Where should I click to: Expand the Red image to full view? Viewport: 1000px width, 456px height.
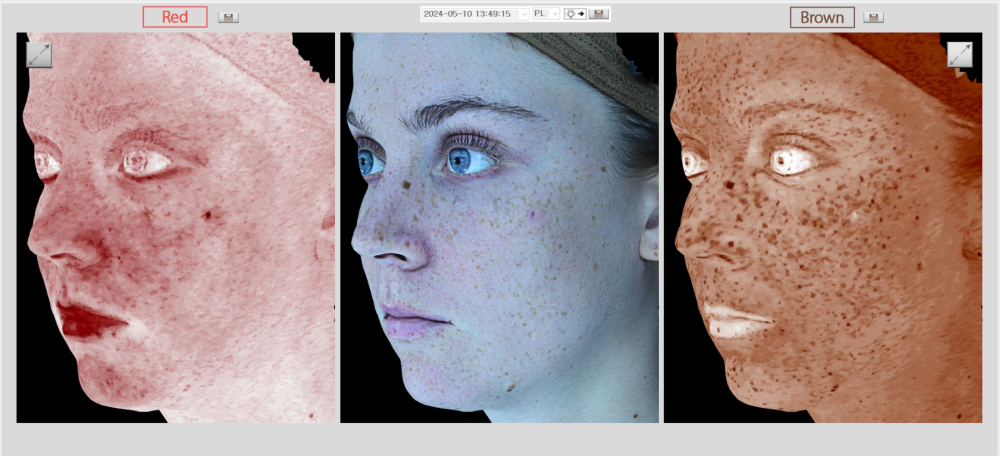39,55
